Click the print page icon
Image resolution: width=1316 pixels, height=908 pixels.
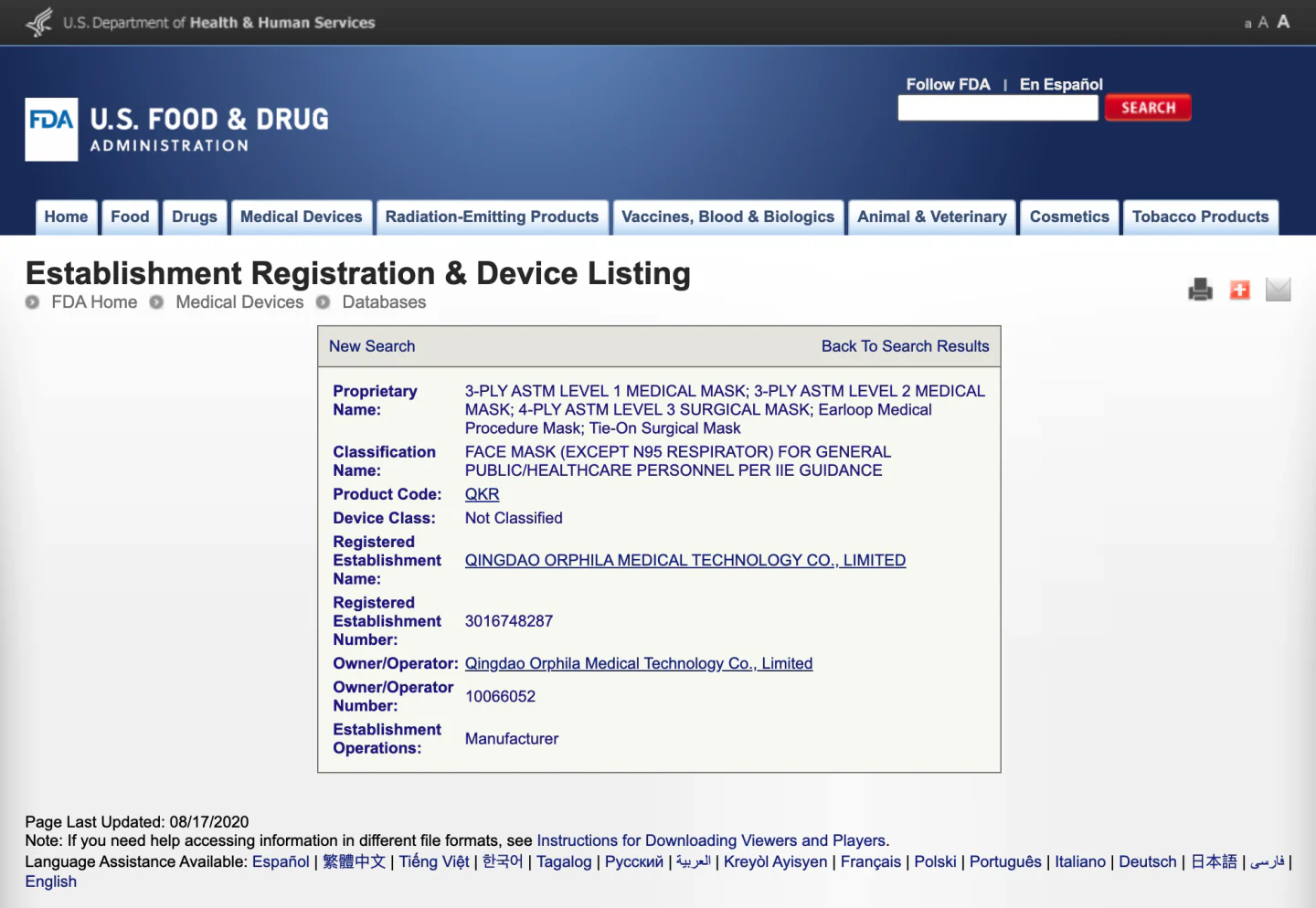point(1200,290)
